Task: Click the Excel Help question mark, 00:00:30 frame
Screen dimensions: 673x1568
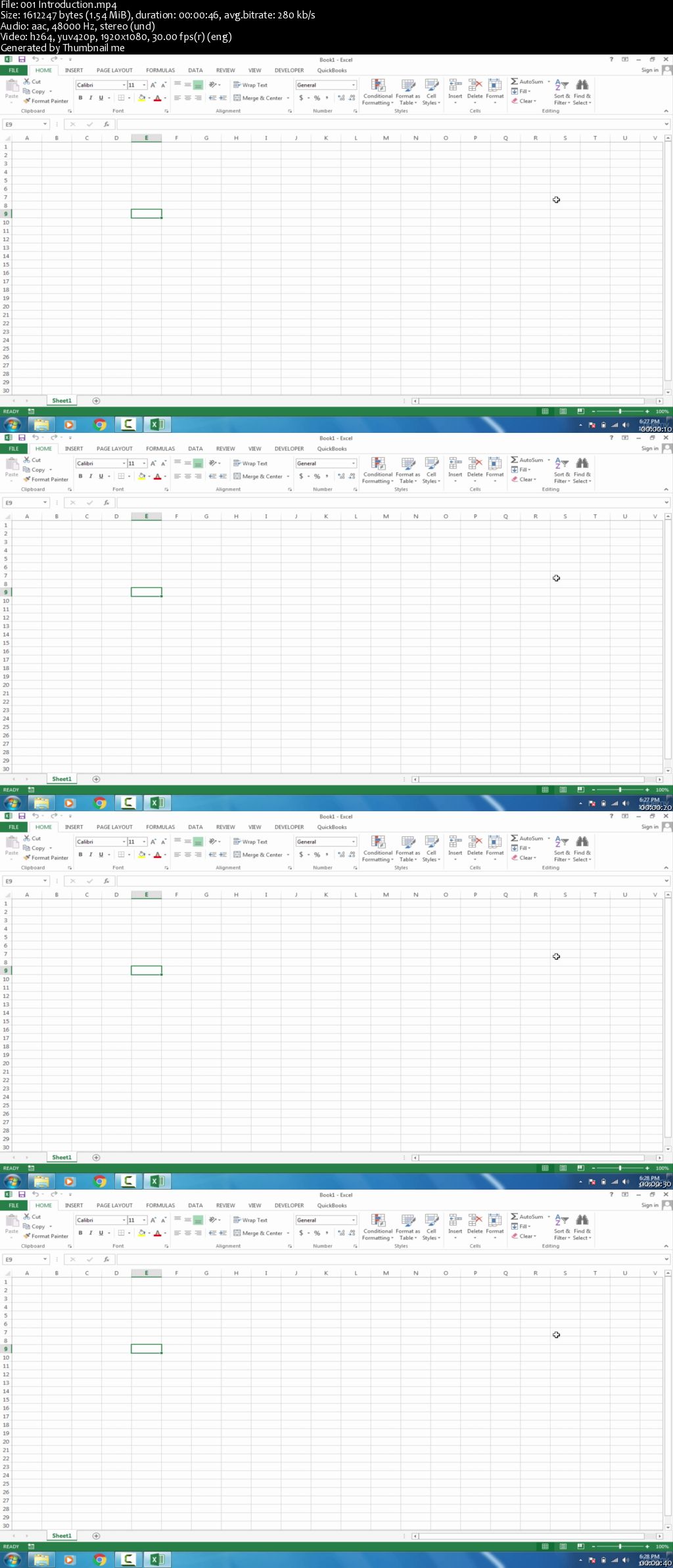Action: (611, 816)
